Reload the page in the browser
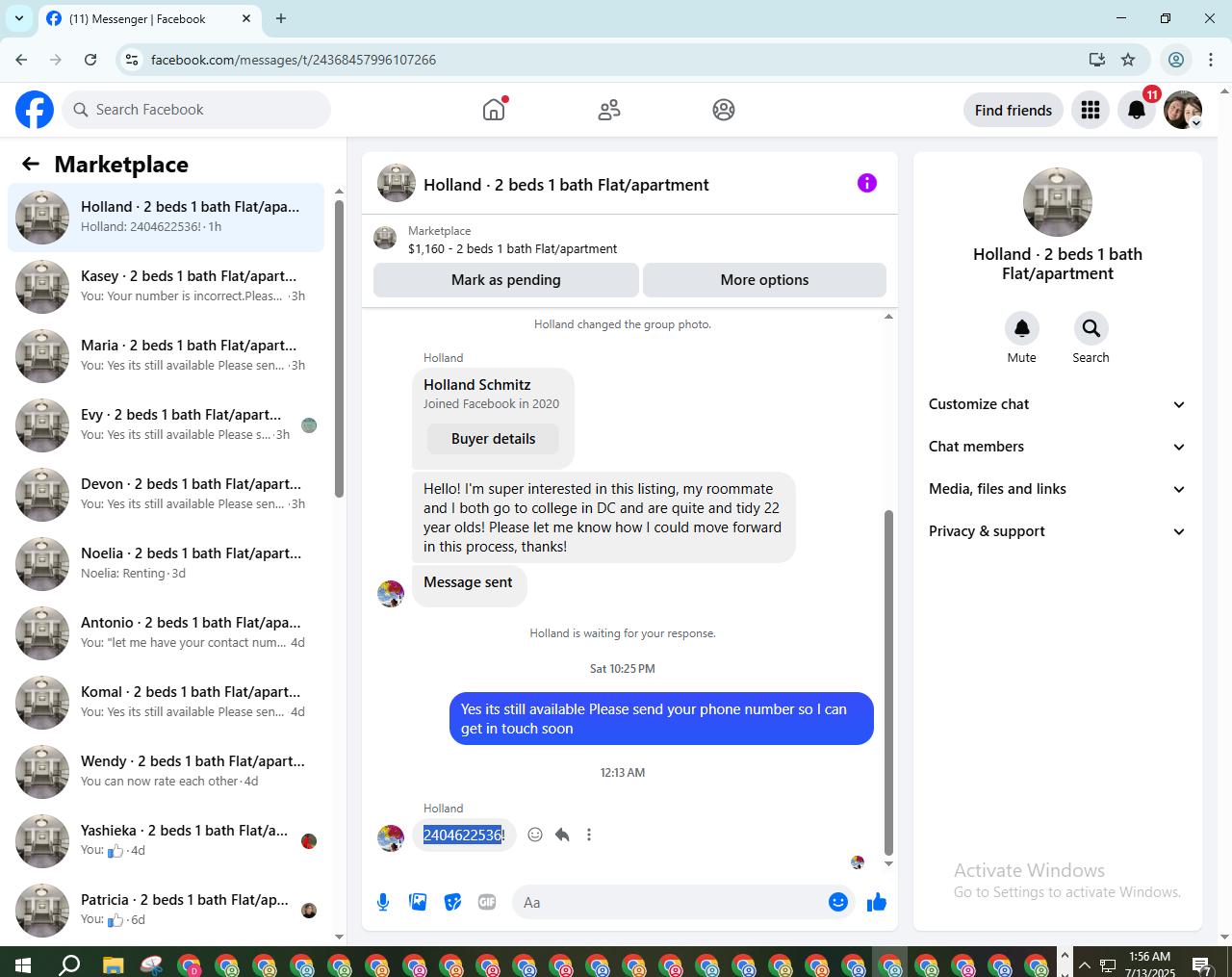The height and width of the screenshot is (977, 1232). 90,60
